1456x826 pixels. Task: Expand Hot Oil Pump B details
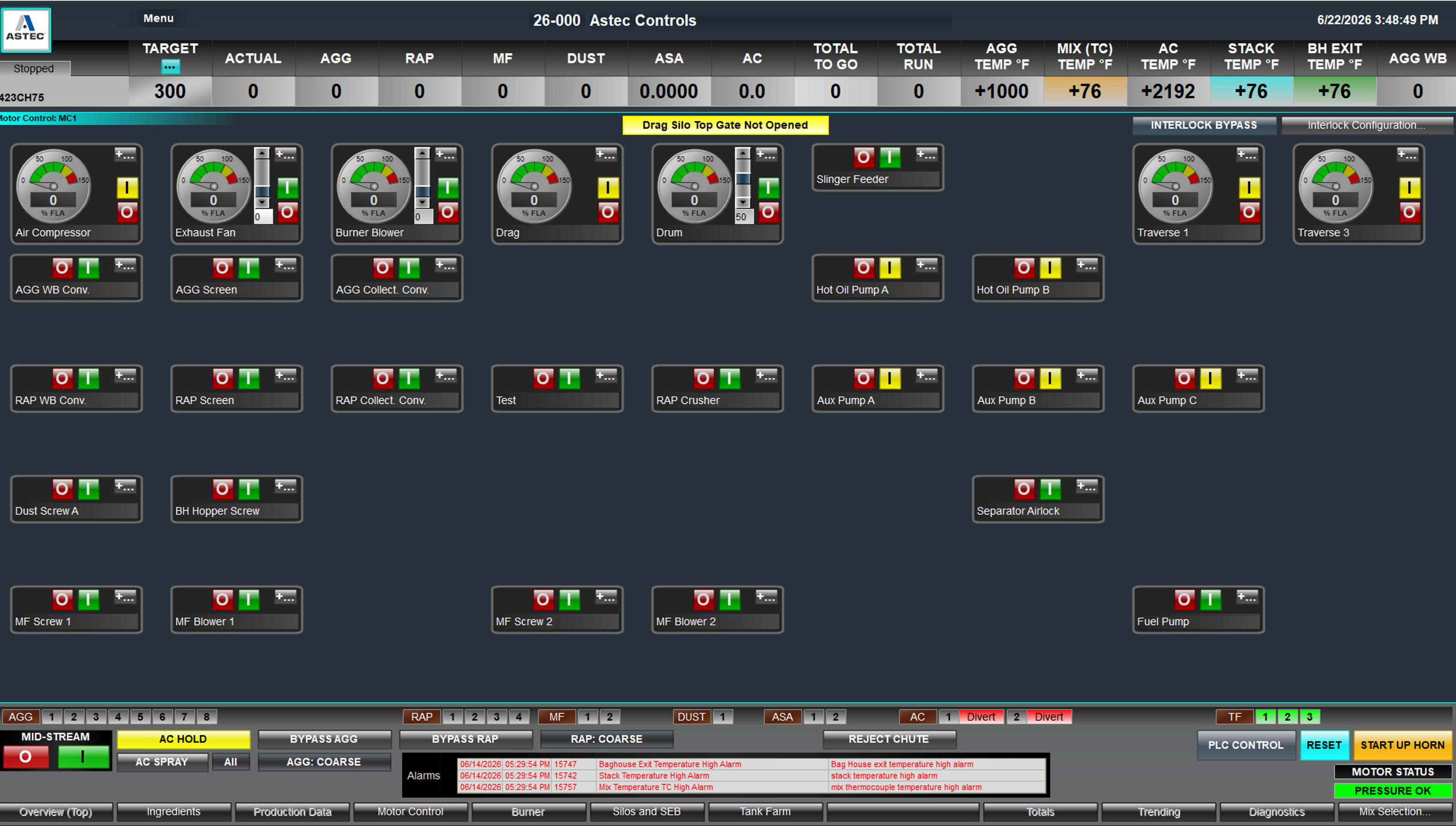[1086, 265]
